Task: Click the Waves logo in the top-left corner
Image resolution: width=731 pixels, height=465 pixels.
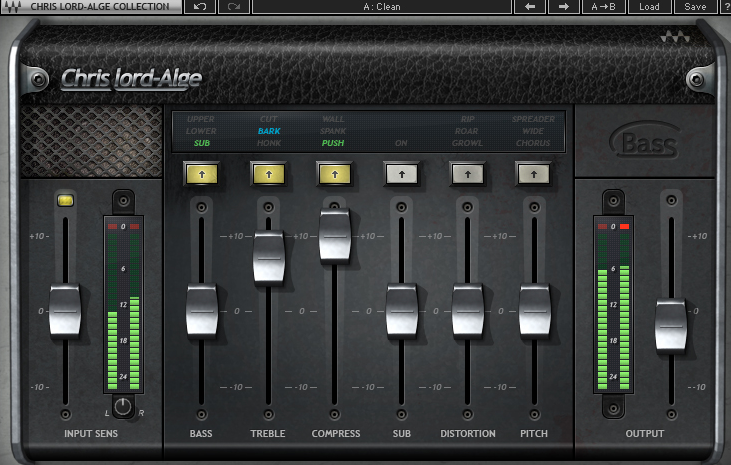Action: [13, 7]
